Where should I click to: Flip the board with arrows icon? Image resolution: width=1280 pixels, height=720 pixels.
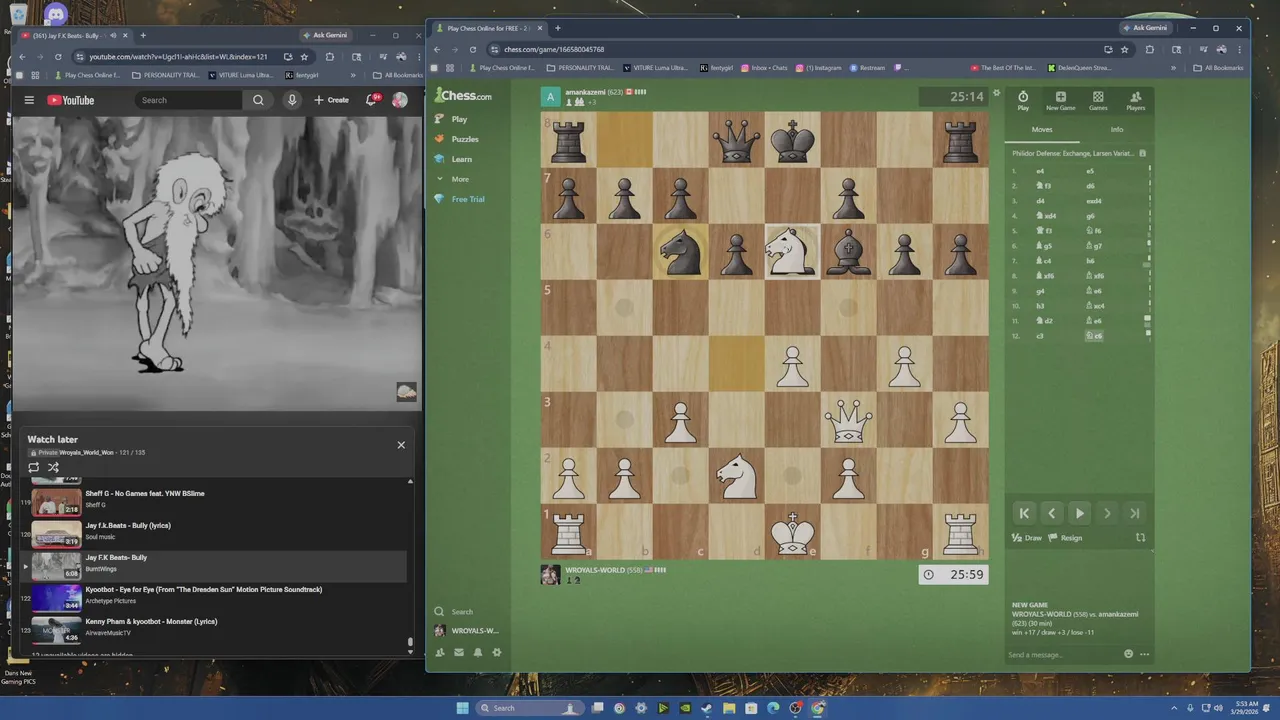tap(1141, 538)
